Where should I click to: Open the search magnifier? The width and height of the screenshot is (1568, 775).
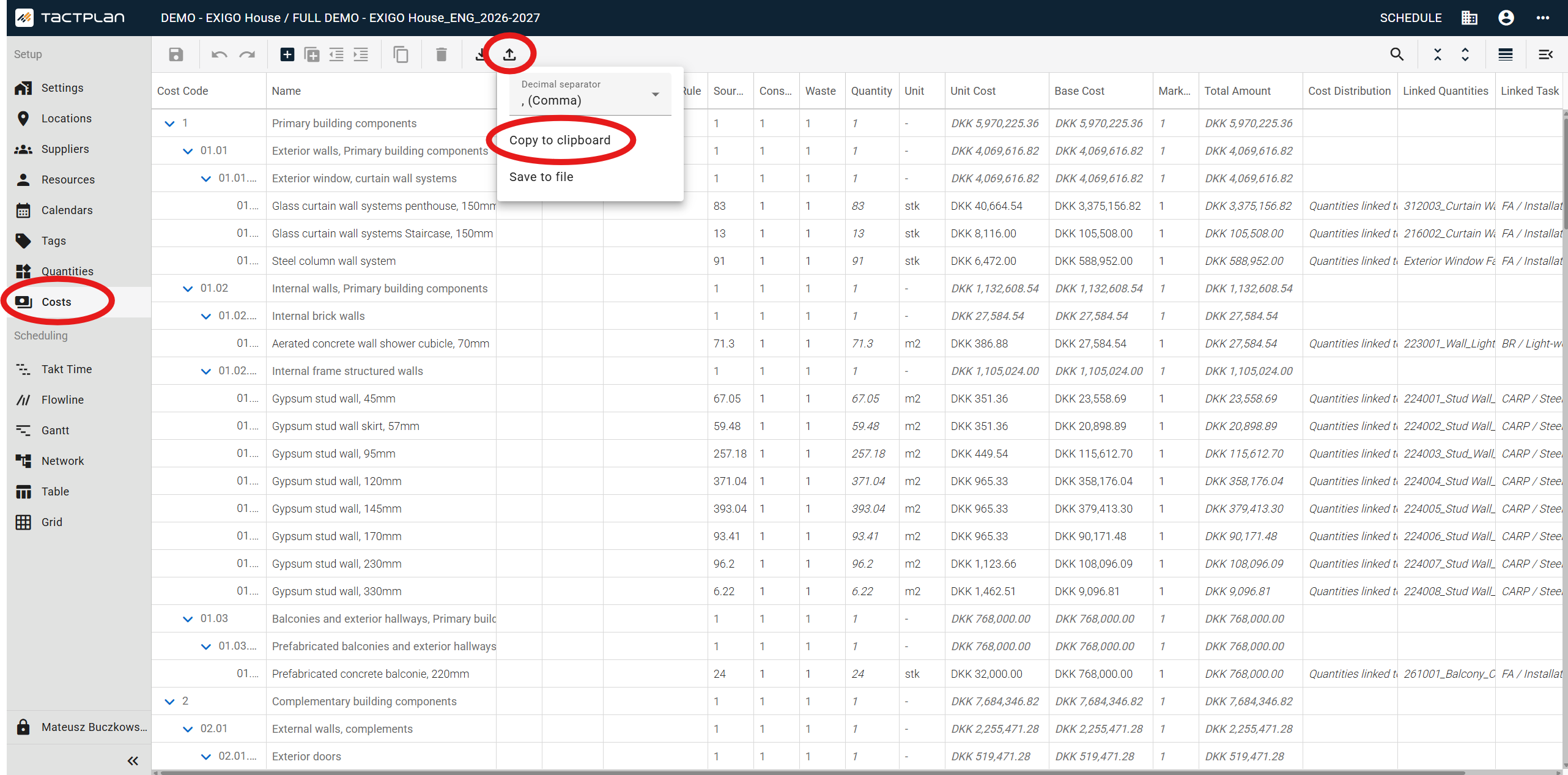coord(1397,54)
